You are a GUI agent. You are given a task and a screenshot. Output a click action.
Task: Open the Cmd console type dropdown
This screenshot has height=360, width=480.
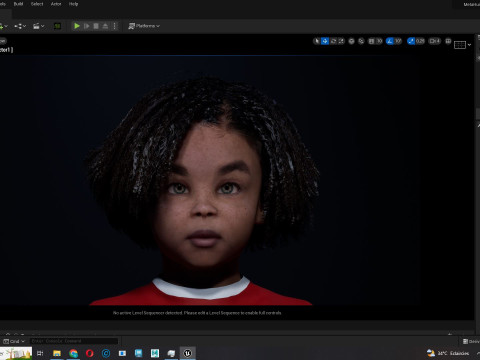click(14, 341)
